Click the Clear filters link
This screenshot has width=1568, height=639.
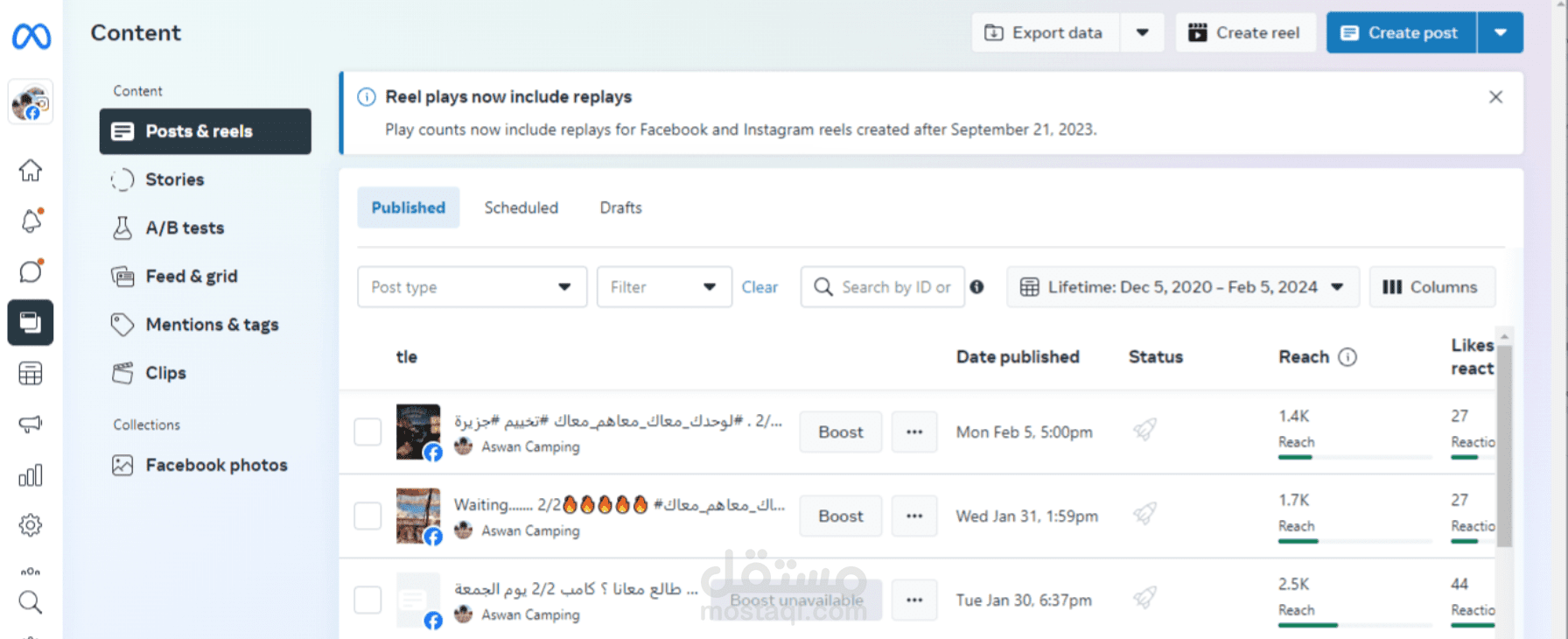coord(759,287)
